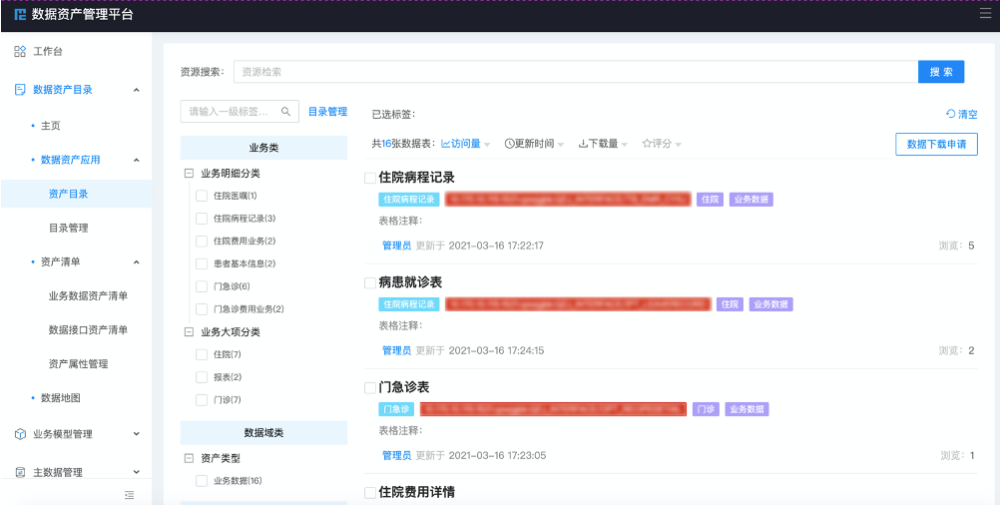The width and height of the screenshot is (1000, 505).
Task: Click the 数据下载申请 button
Action: coord(936,144)
